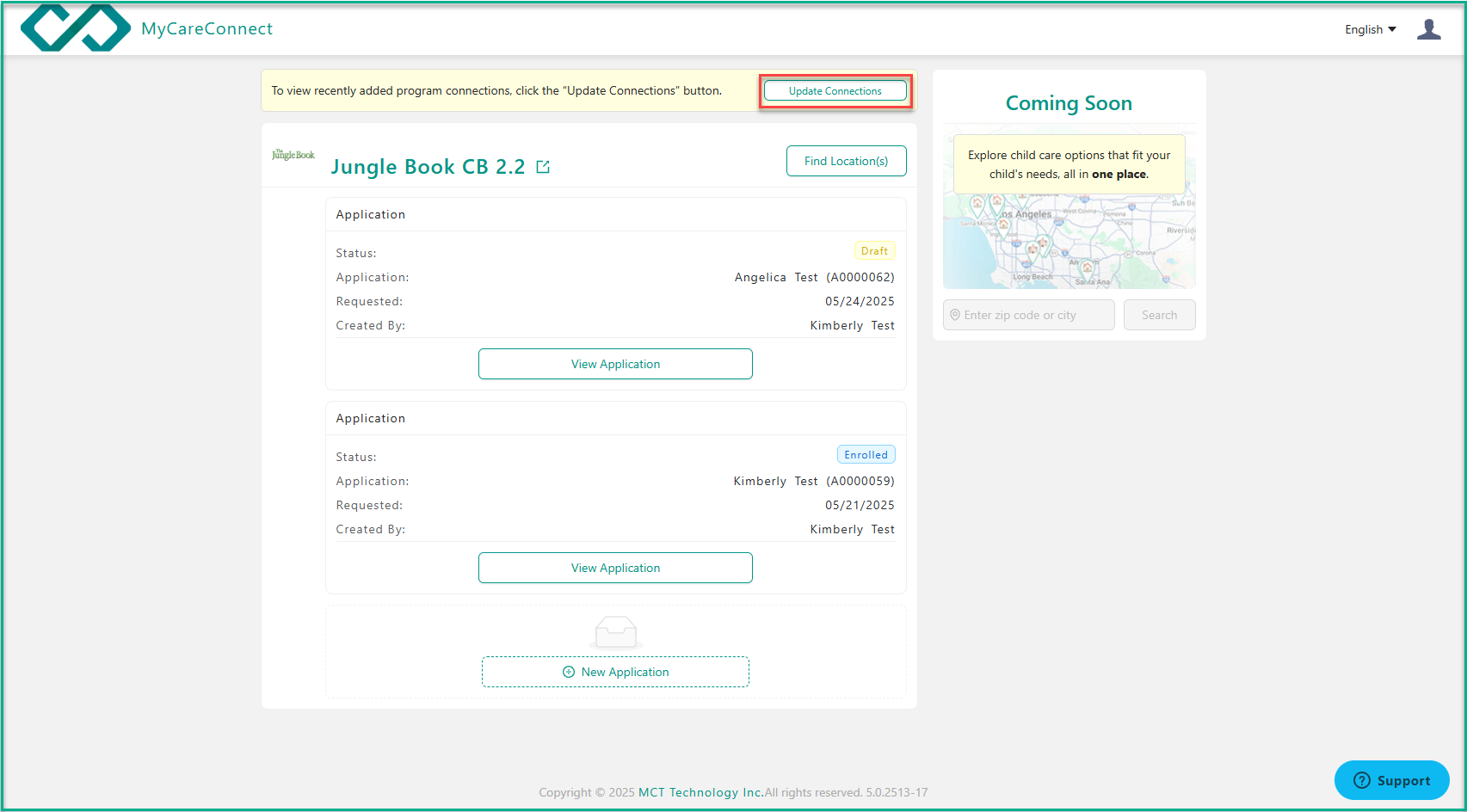Click requested date 05/24/2025
Image resolution: width=1467 pixels, height=812 pixels.
click(860, 301)
